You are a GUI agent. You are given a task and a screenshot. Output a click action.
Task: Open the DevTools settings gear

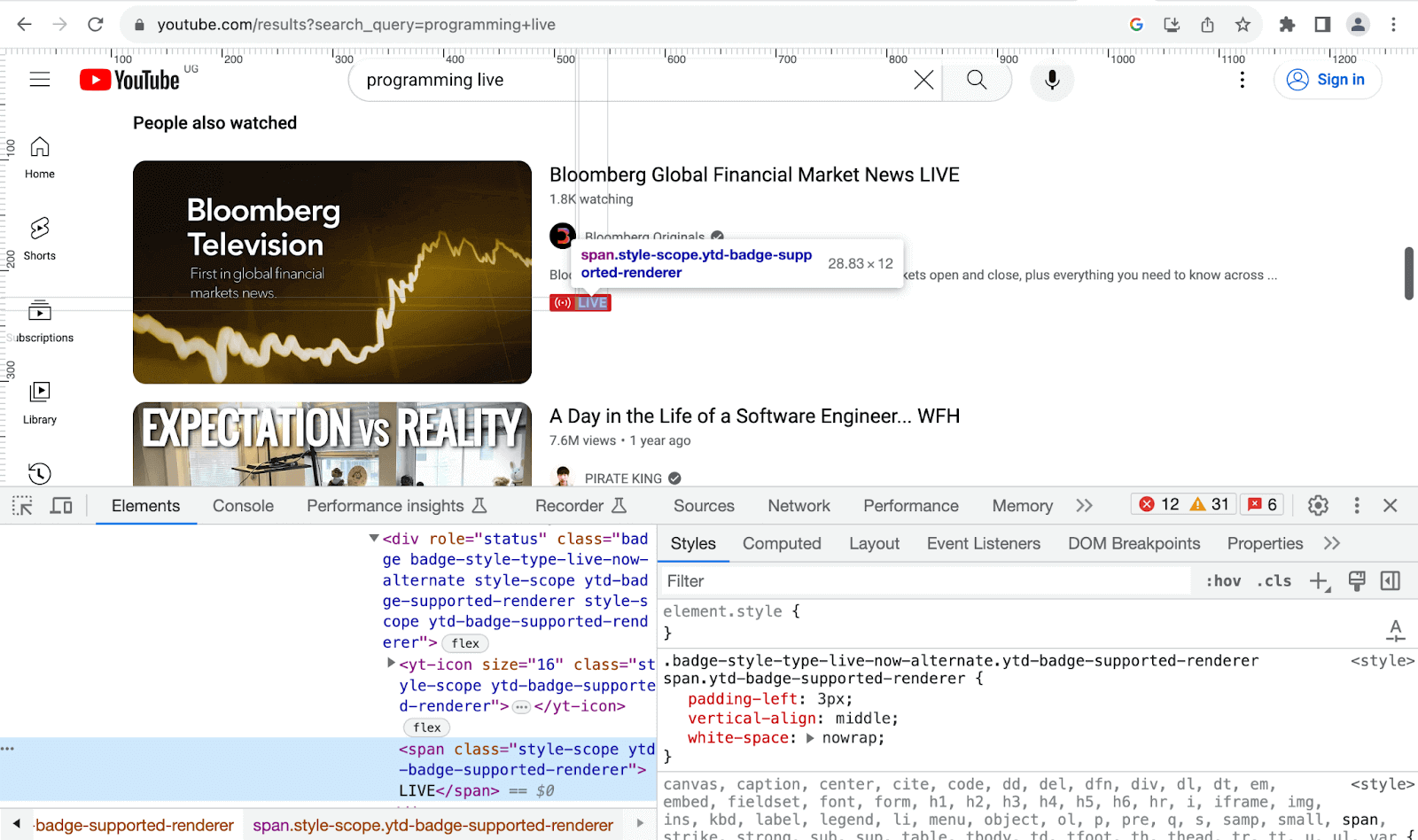[1318, 505]
